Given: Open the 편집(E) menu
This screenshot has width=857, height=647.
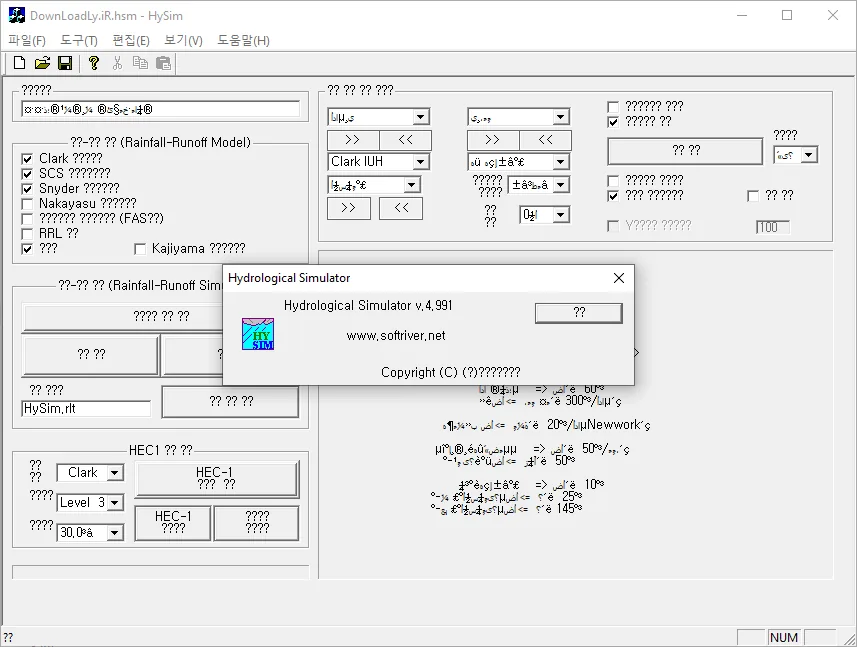Looking at the screenshot, I should [x=131, y=40].
